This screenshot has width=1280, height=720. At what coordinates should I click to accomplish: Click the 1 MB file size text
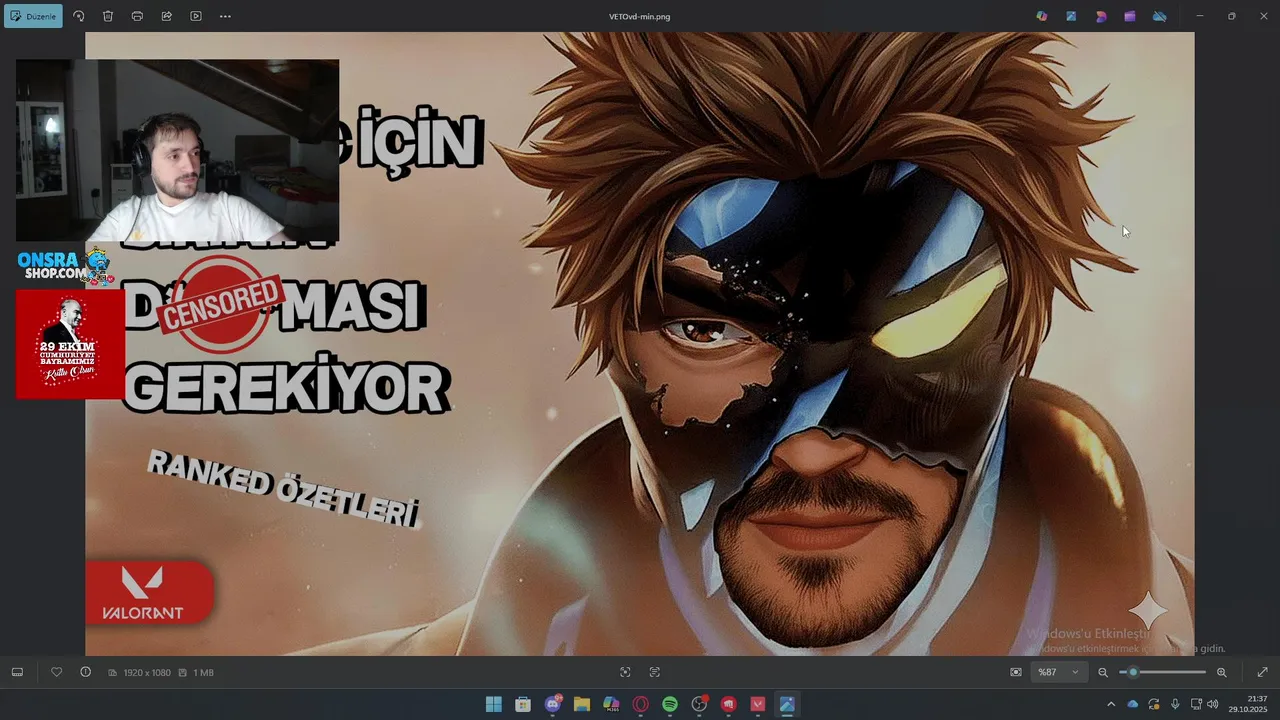pyautogui.click(x=203, y=673)
